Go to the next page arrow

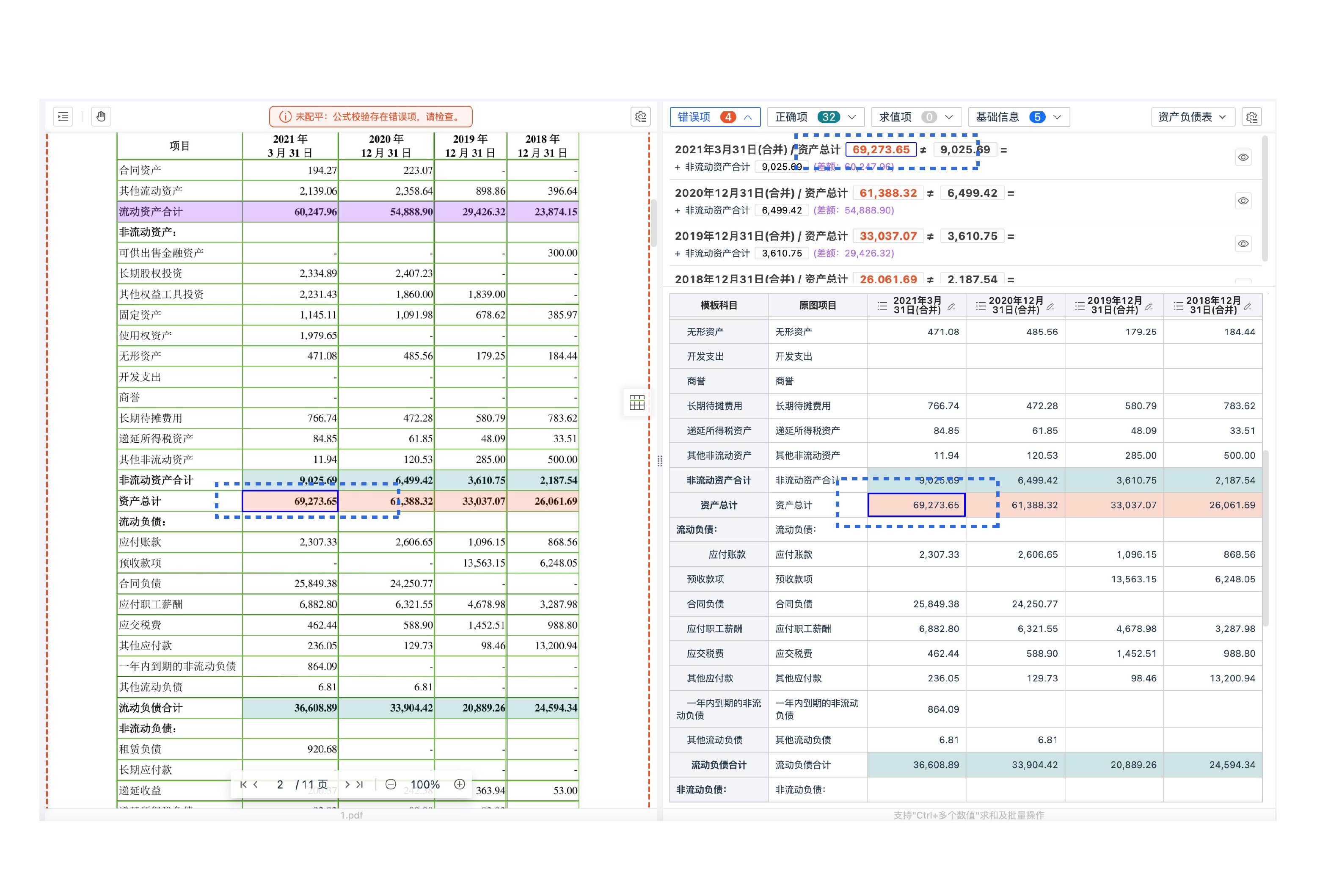point(347,784)
